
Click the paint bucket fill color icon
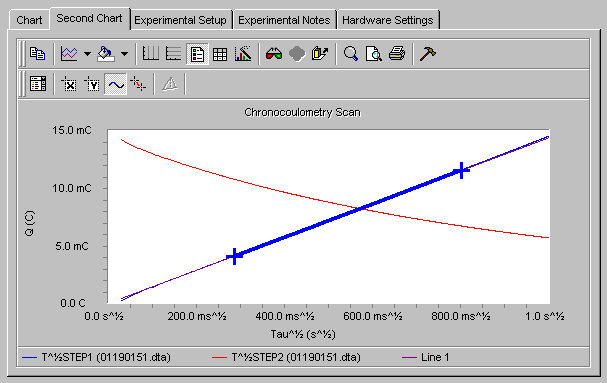[106, 53]
